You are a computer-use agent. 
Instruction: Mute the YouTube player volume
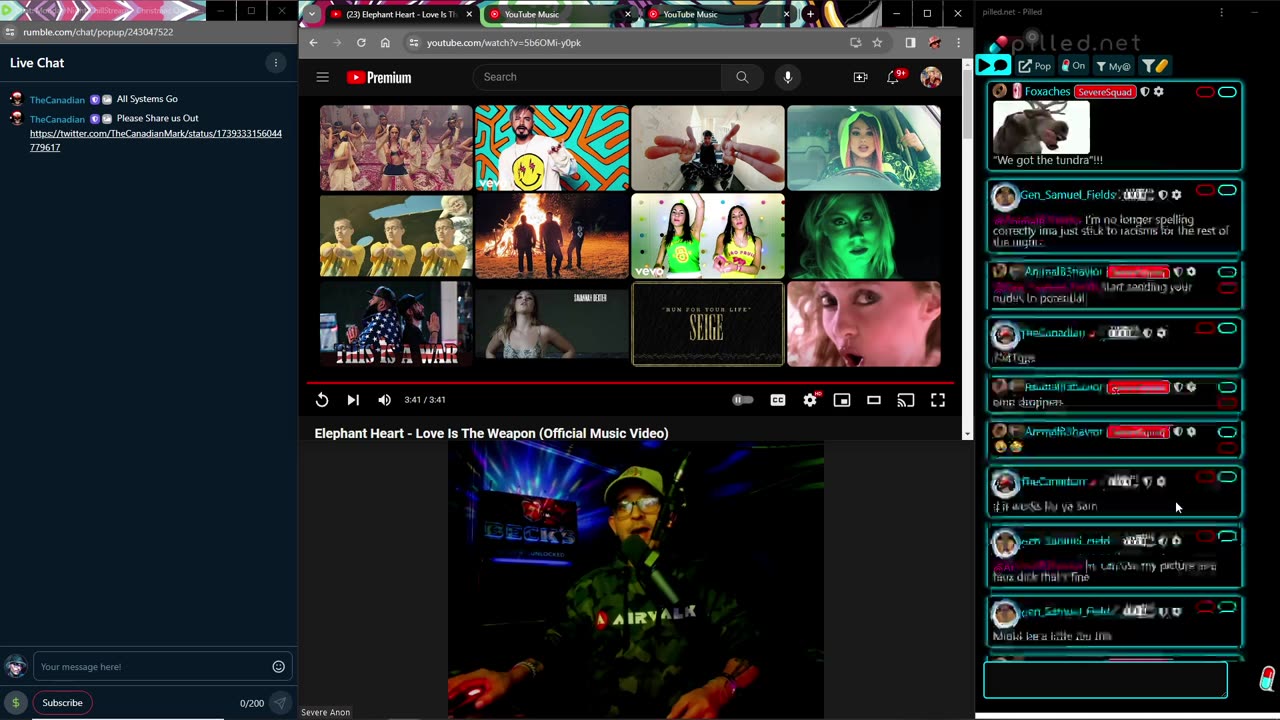point(384,400)
